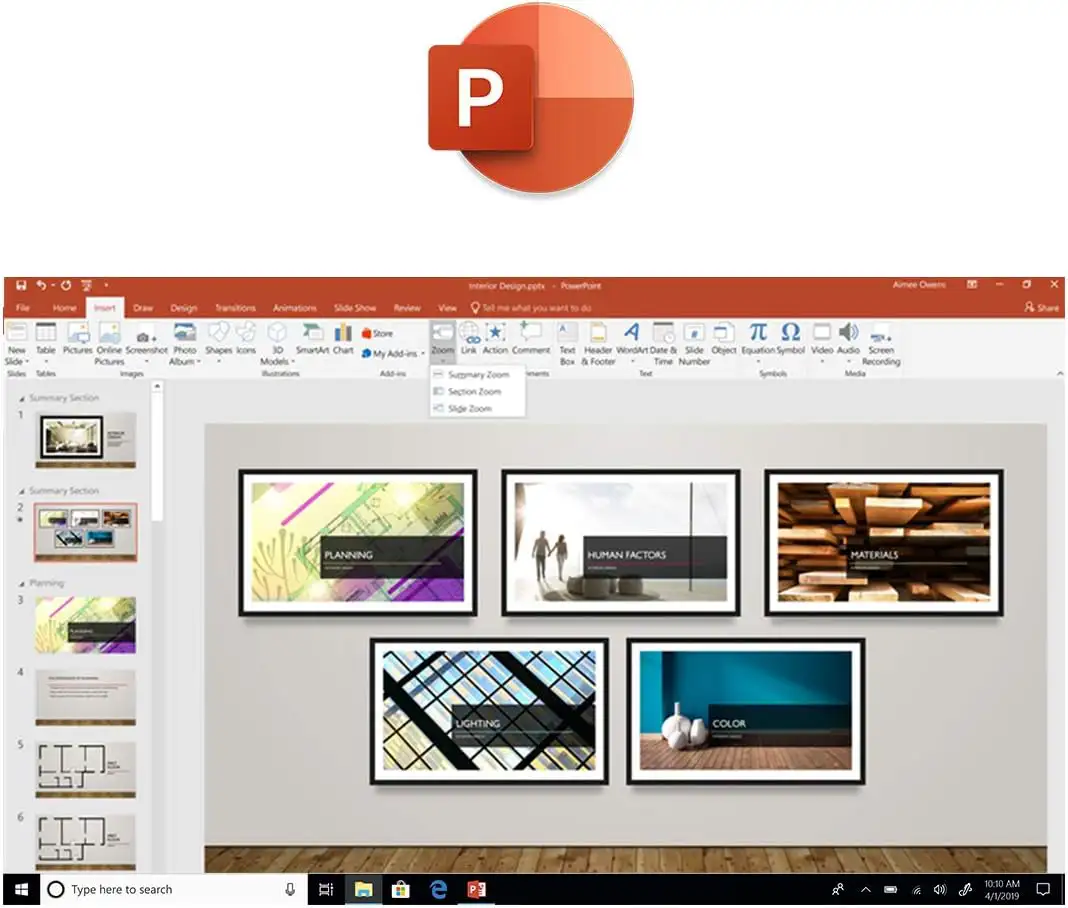Open the Symbol omega tool

coord(790,332)
